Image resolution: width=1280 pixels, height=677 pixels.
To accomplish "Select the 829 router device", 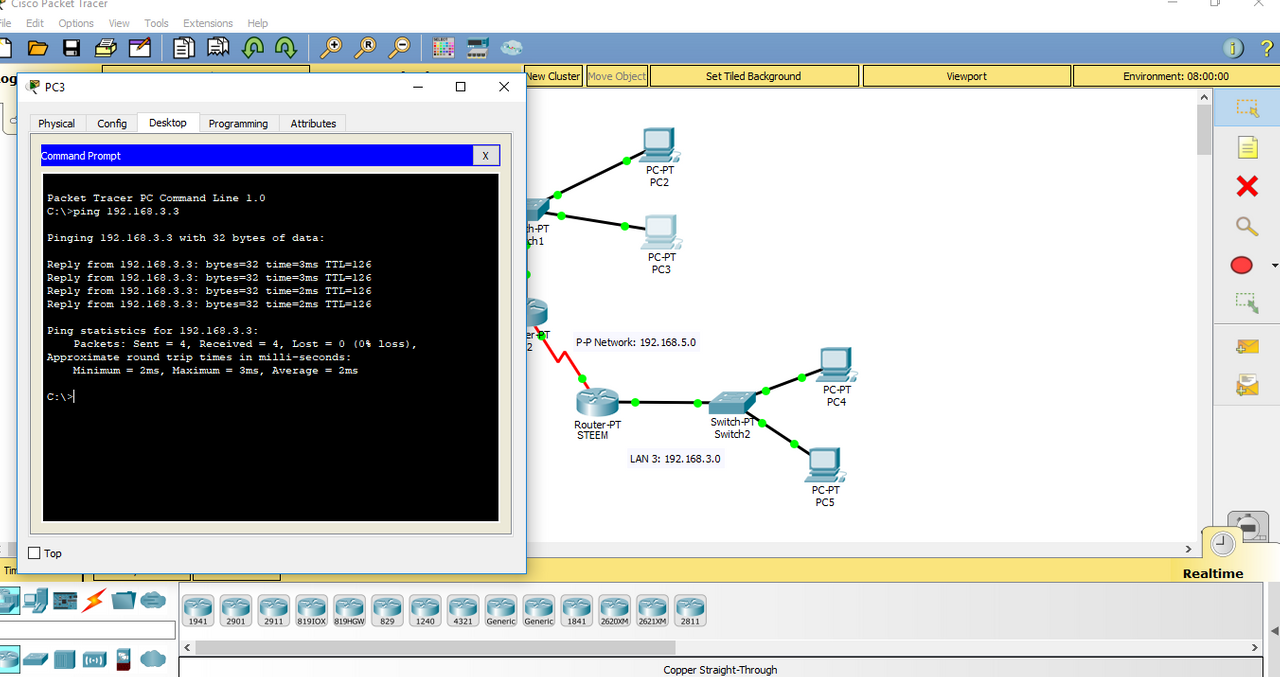I will click(388, 611).
